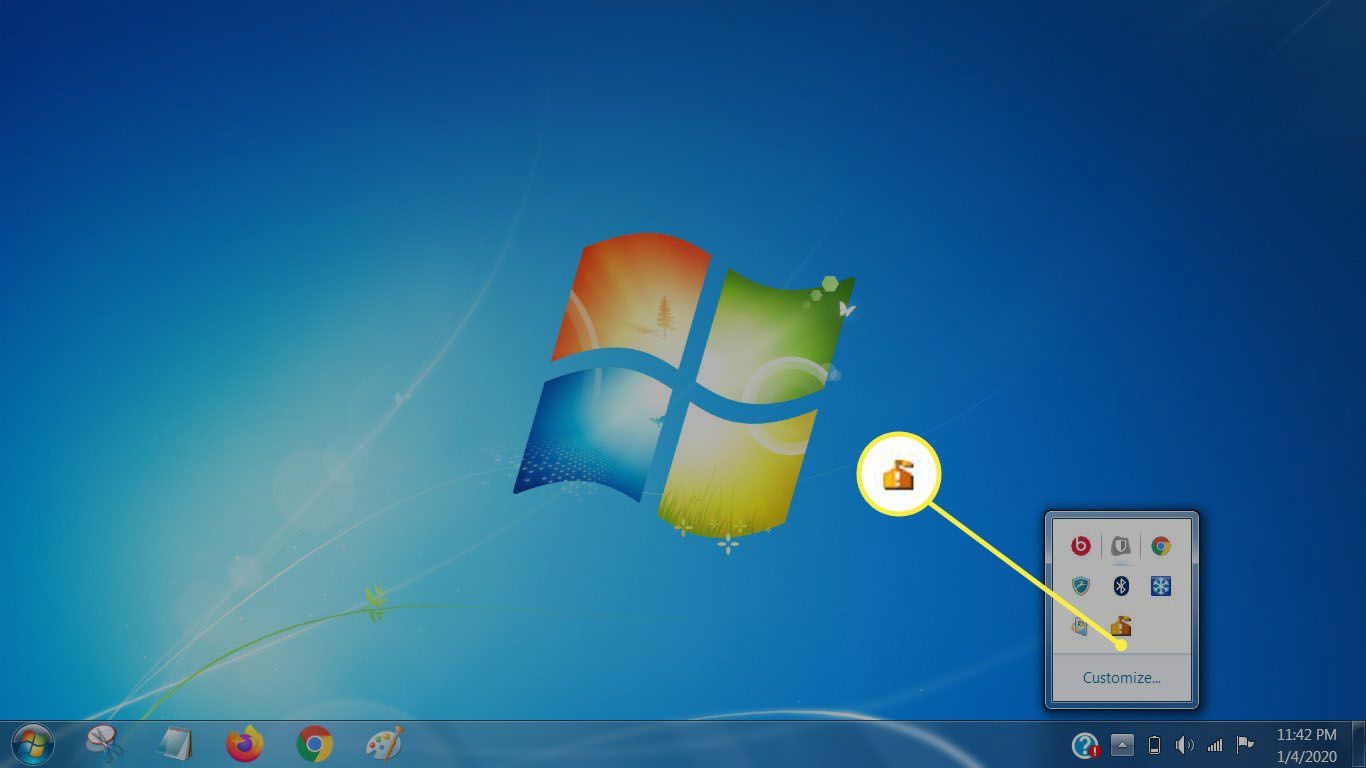The height and width of the screenshot is (768, 1366).
Task: Open Notepad from the taskbar
Action: 175,744
